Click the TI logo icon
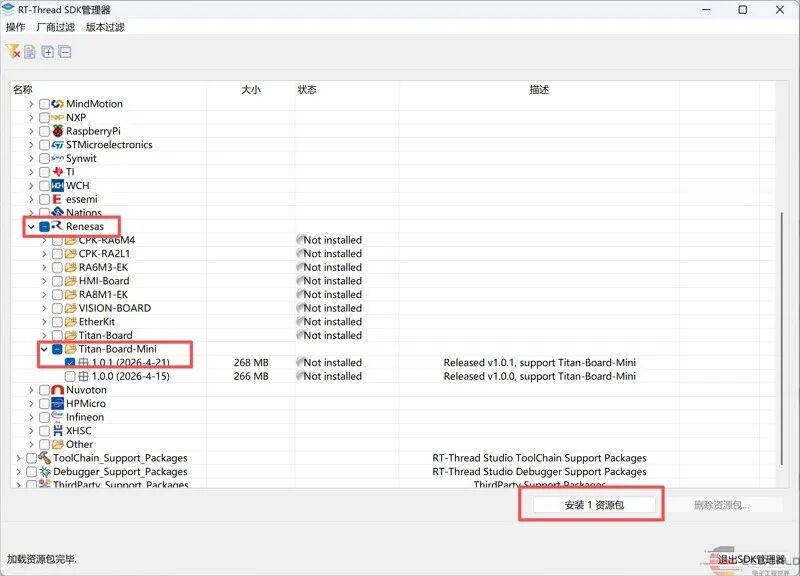The height and width of the screenshot is (576, 800). click(x=58, y=172)
